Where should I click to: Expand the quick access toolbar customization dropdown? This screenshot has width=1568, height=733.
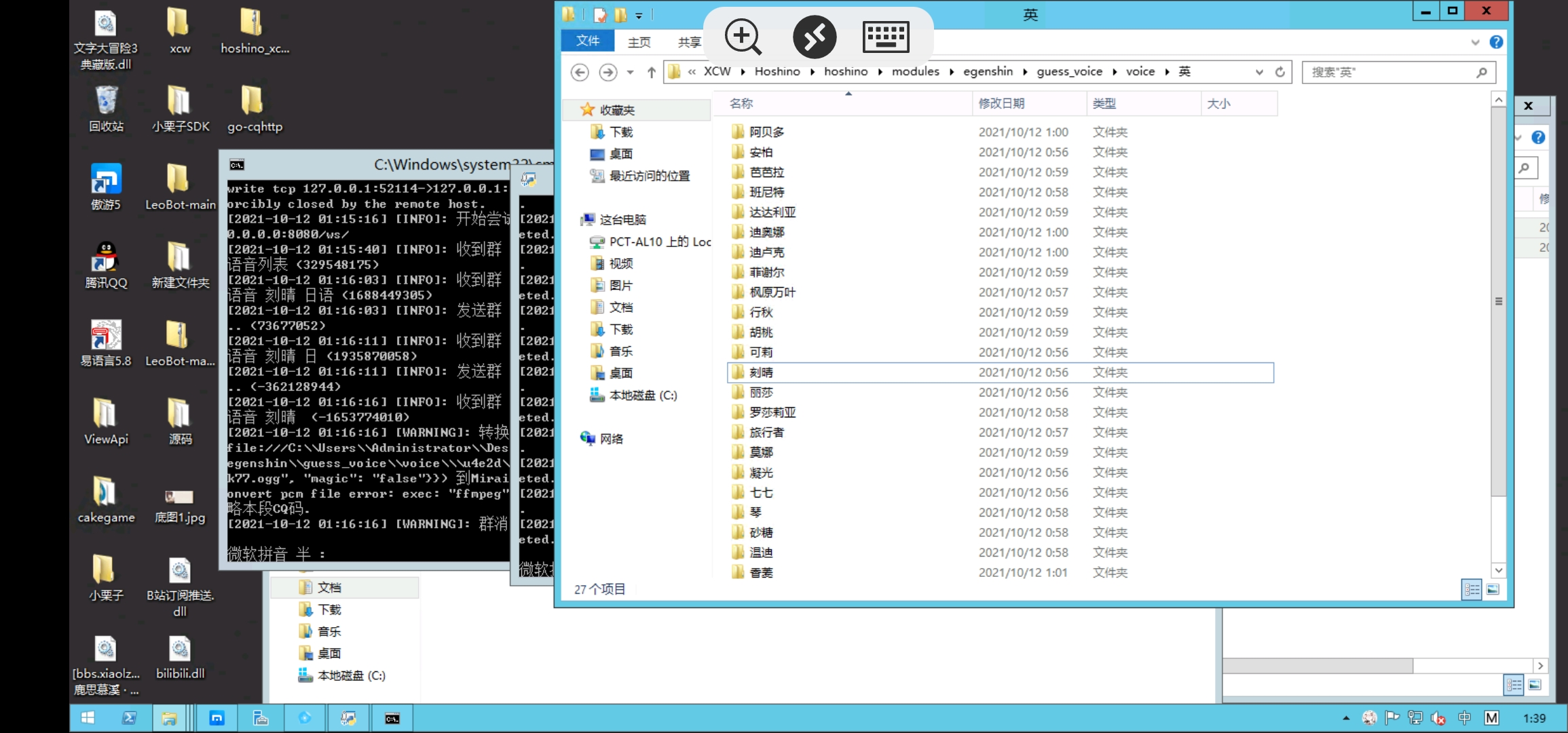click(639, 14)
